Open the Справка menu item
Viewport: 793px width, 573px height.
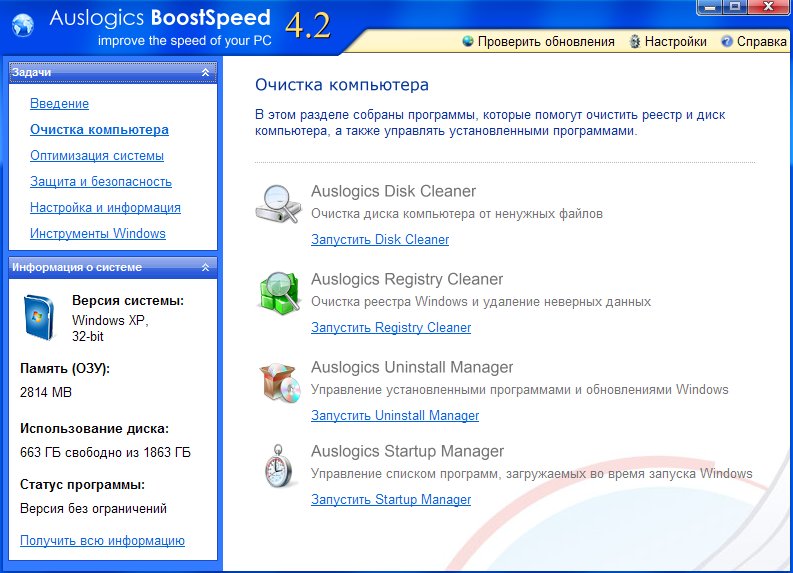tap(762, 41)
